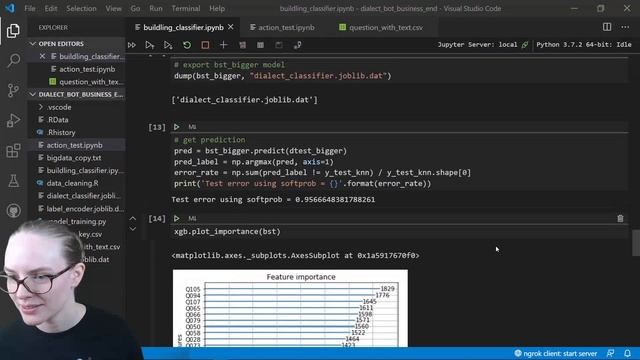This screenshot has height=360, width=640.
Task: Interrupt the Jupyter kernel
Action: click(205, 45)
